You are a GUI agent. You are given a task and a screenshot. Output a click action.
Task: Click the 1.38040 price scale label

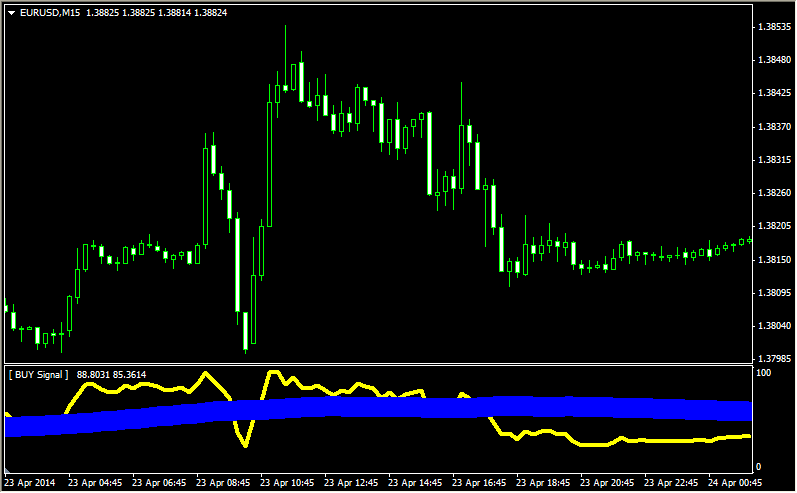775,326
